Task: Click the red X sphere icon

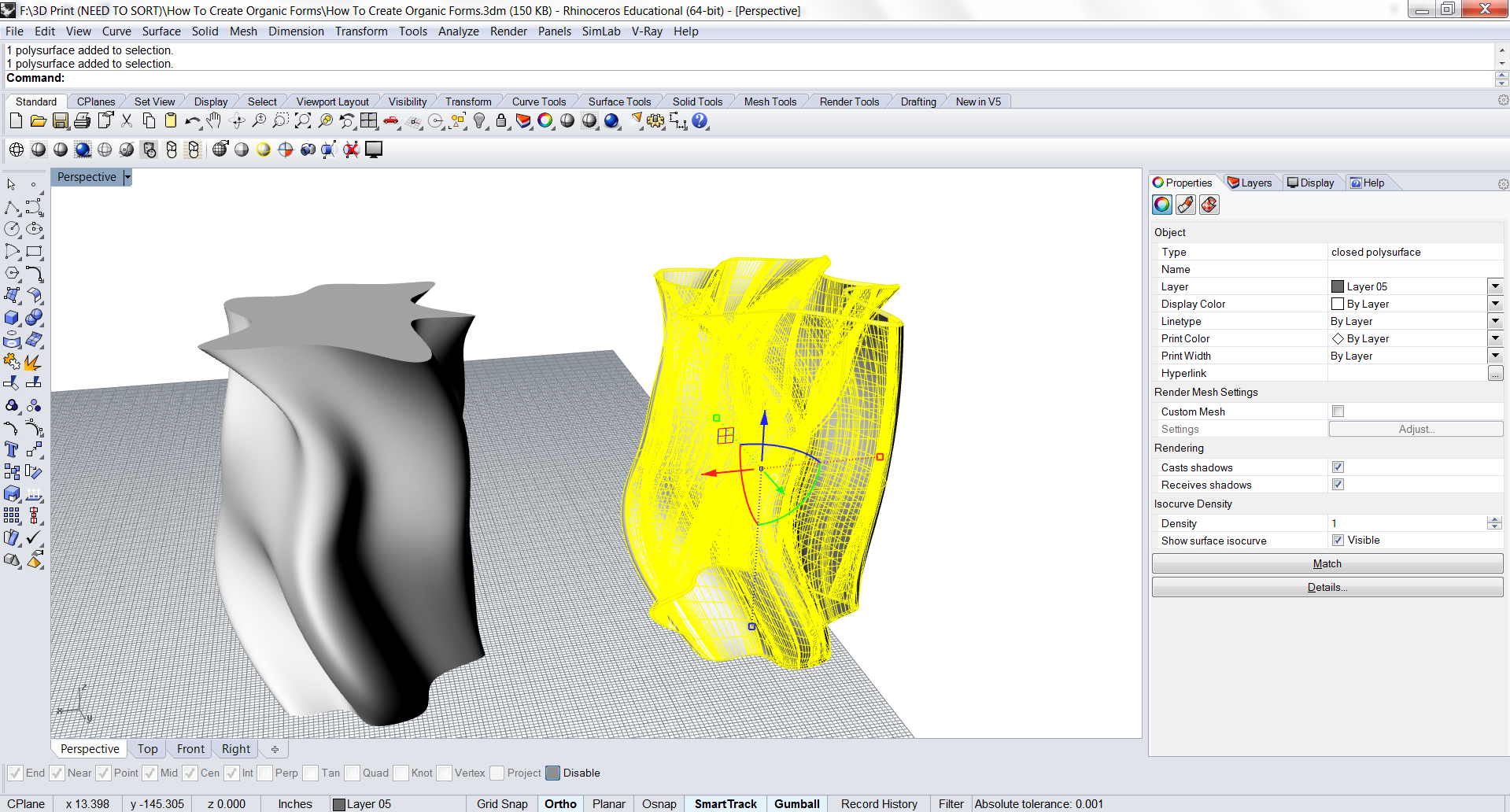Action: [352, 149]
